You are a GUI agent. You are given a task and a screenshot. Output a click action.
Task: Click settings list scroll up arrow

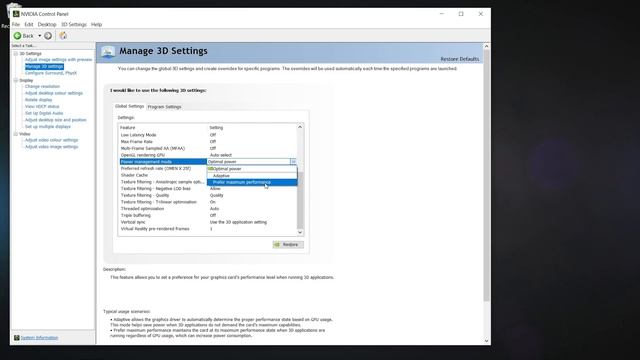pos(300,127)
